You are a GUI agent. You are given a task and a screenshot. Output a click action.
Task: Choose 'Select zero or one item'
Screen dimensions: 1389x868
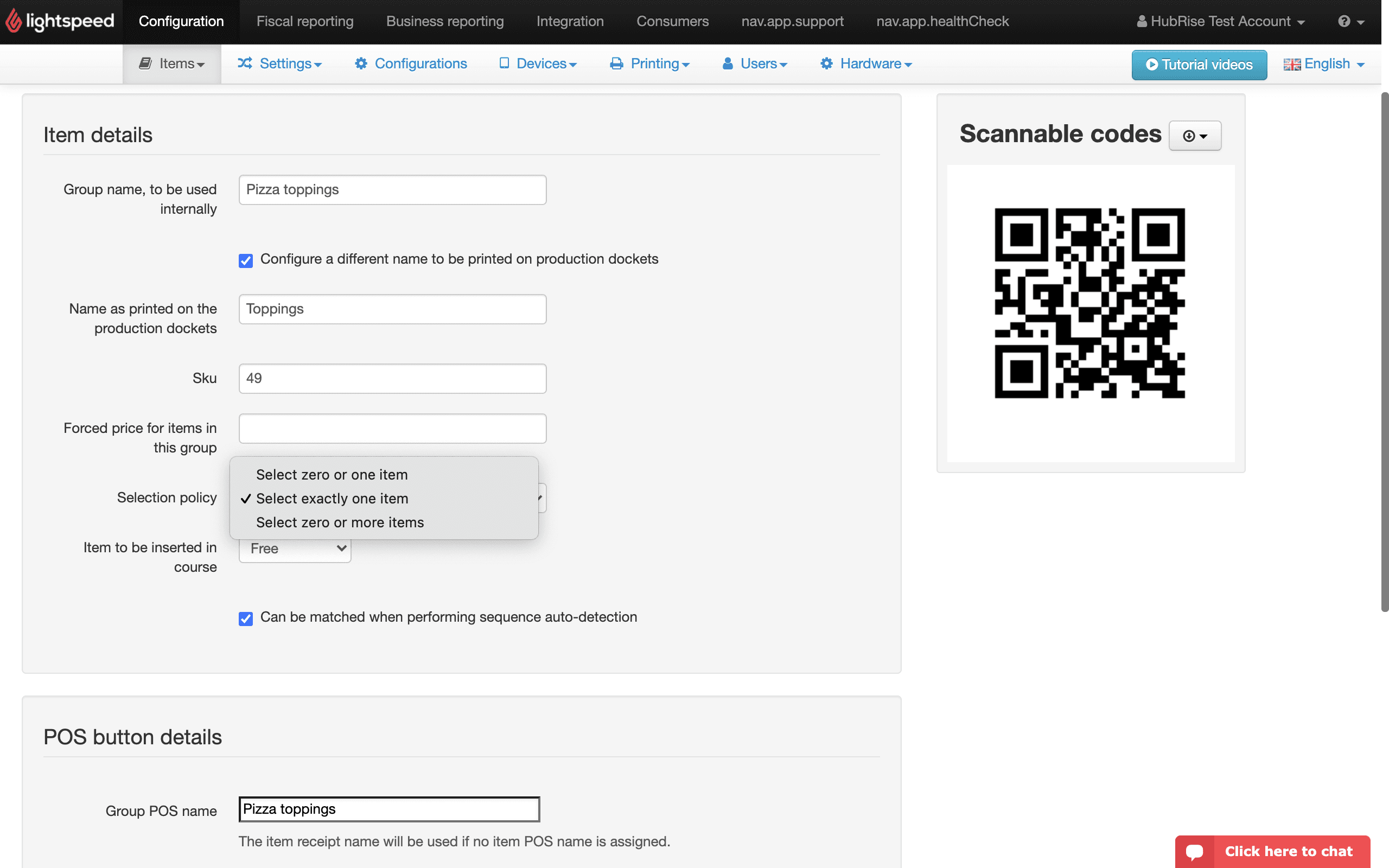332,475
